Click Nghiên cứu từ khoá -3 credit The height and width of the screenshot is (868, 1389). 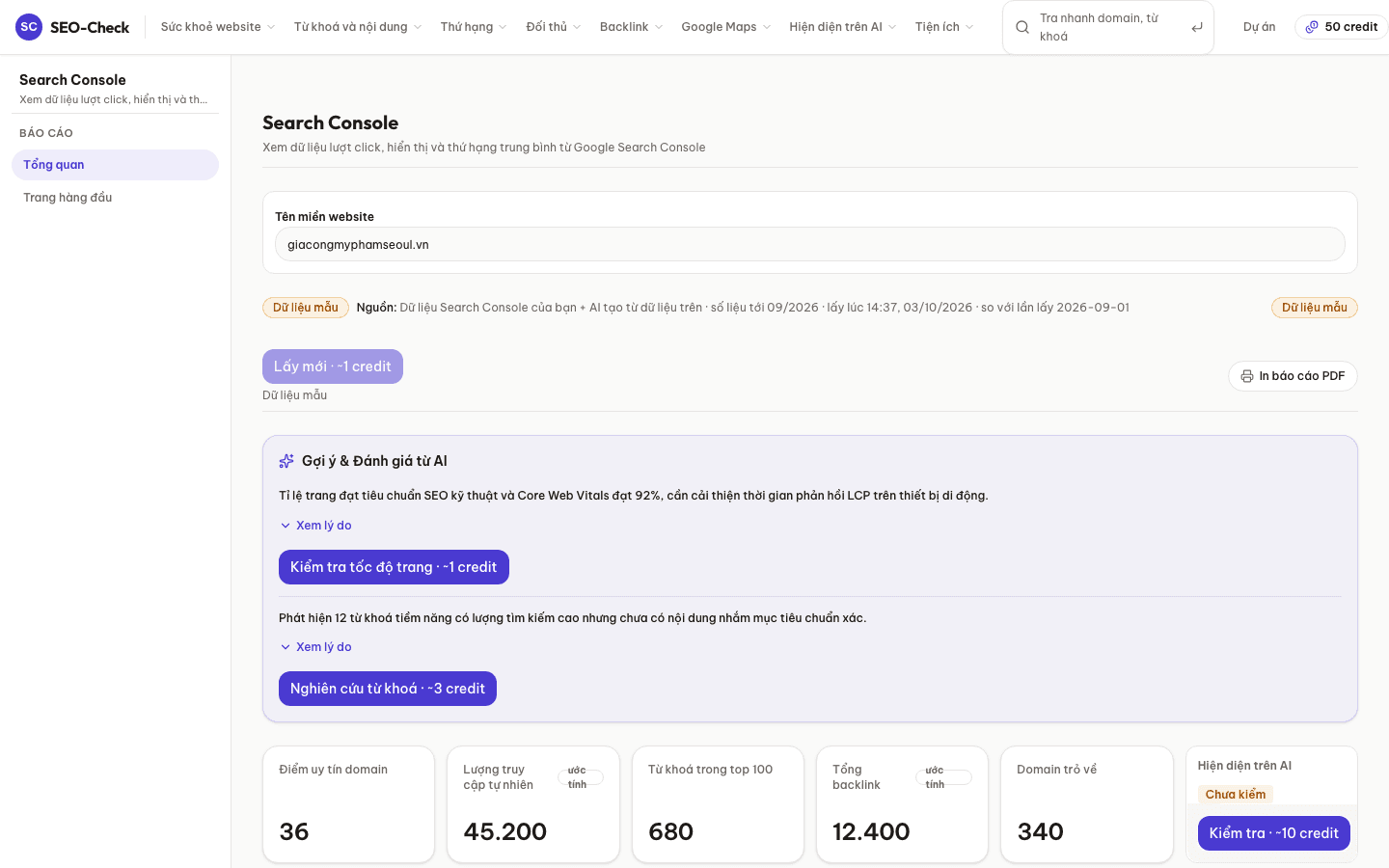tap(388, 689)
